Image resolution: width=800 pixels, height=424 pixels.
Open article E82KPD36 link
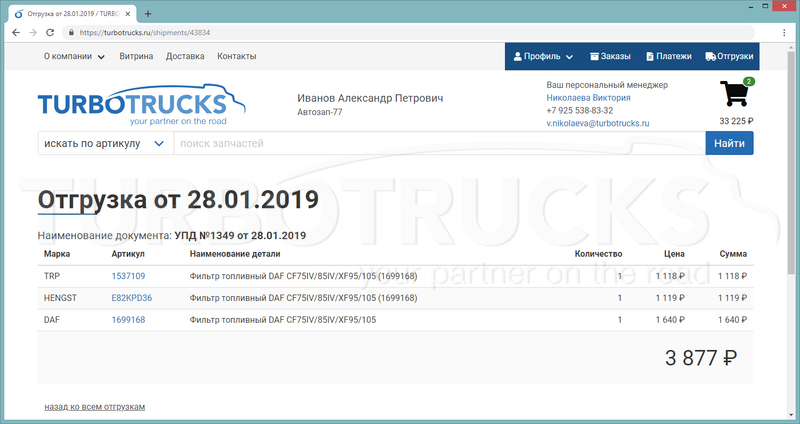pyautogui.click(x=132, y=298)
